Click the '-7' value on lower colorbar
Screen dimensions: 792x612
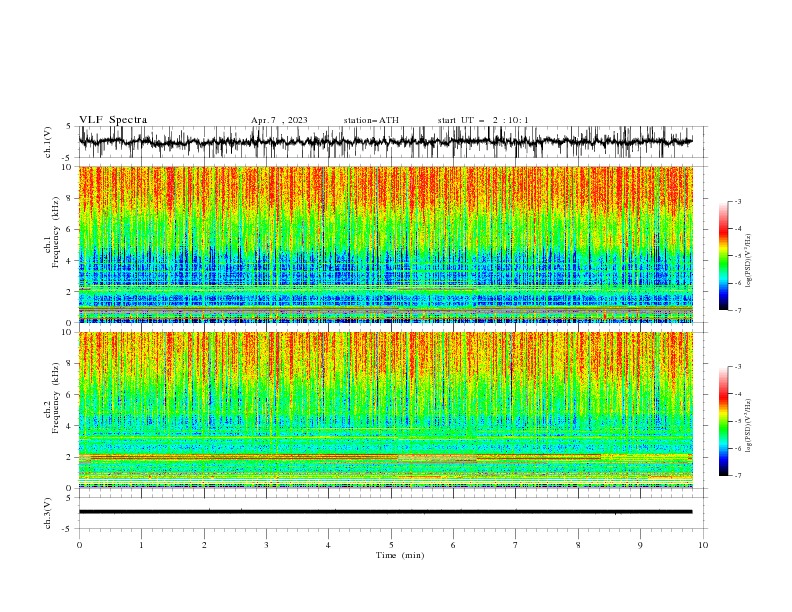[737, 475]
